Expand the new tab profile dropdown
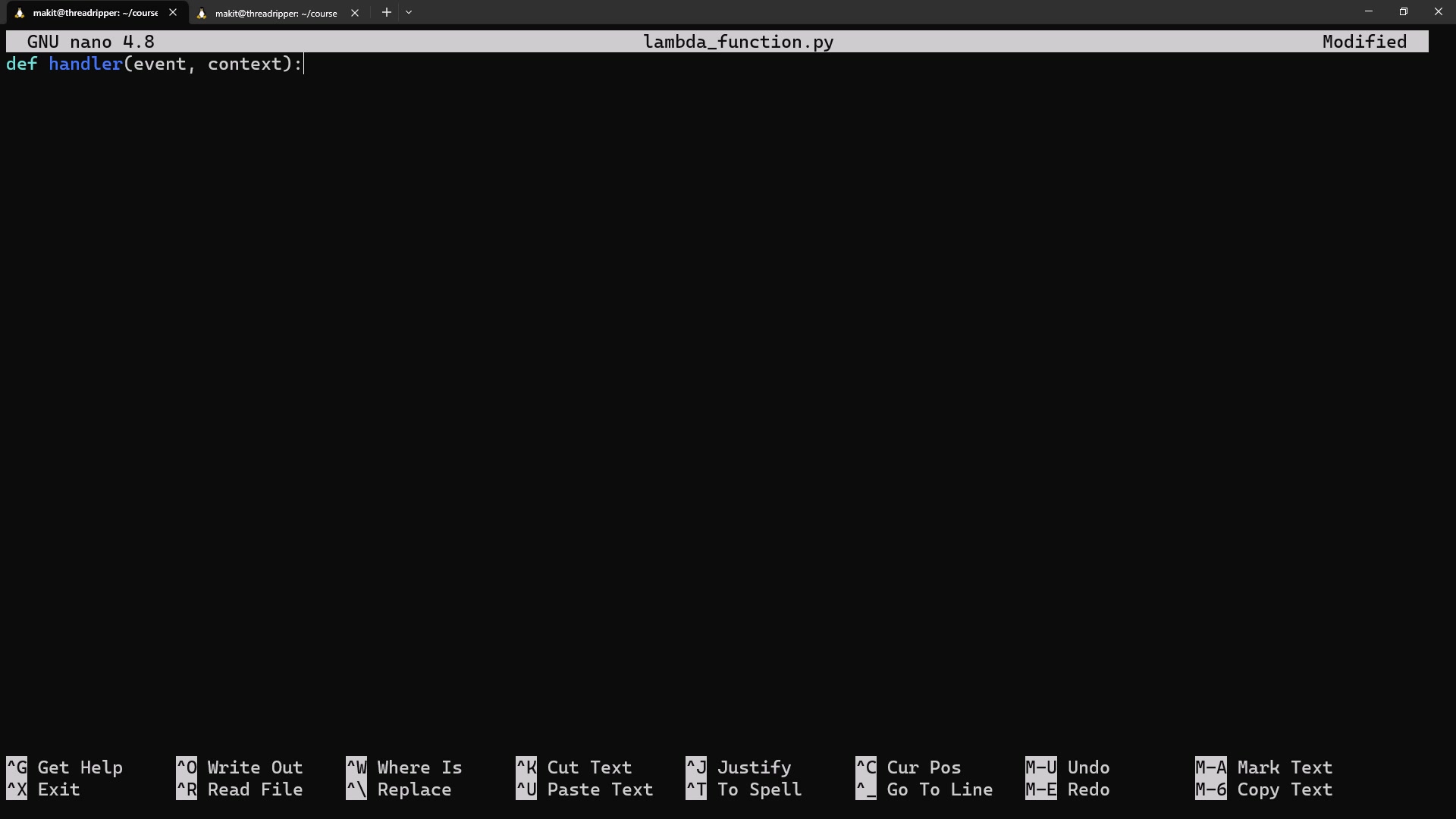The width and height of the screenshot is (1456, 819). [409, 12]
